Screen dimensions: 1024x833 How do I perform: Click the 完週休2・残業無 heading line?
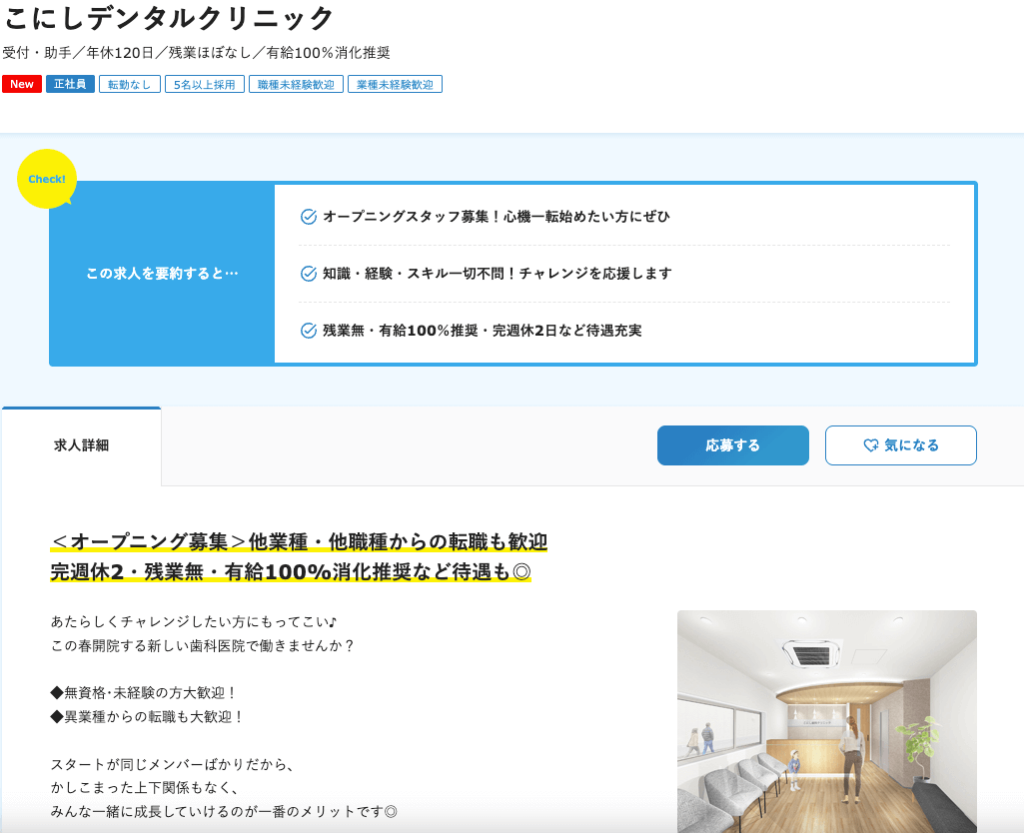coord(291,572)
